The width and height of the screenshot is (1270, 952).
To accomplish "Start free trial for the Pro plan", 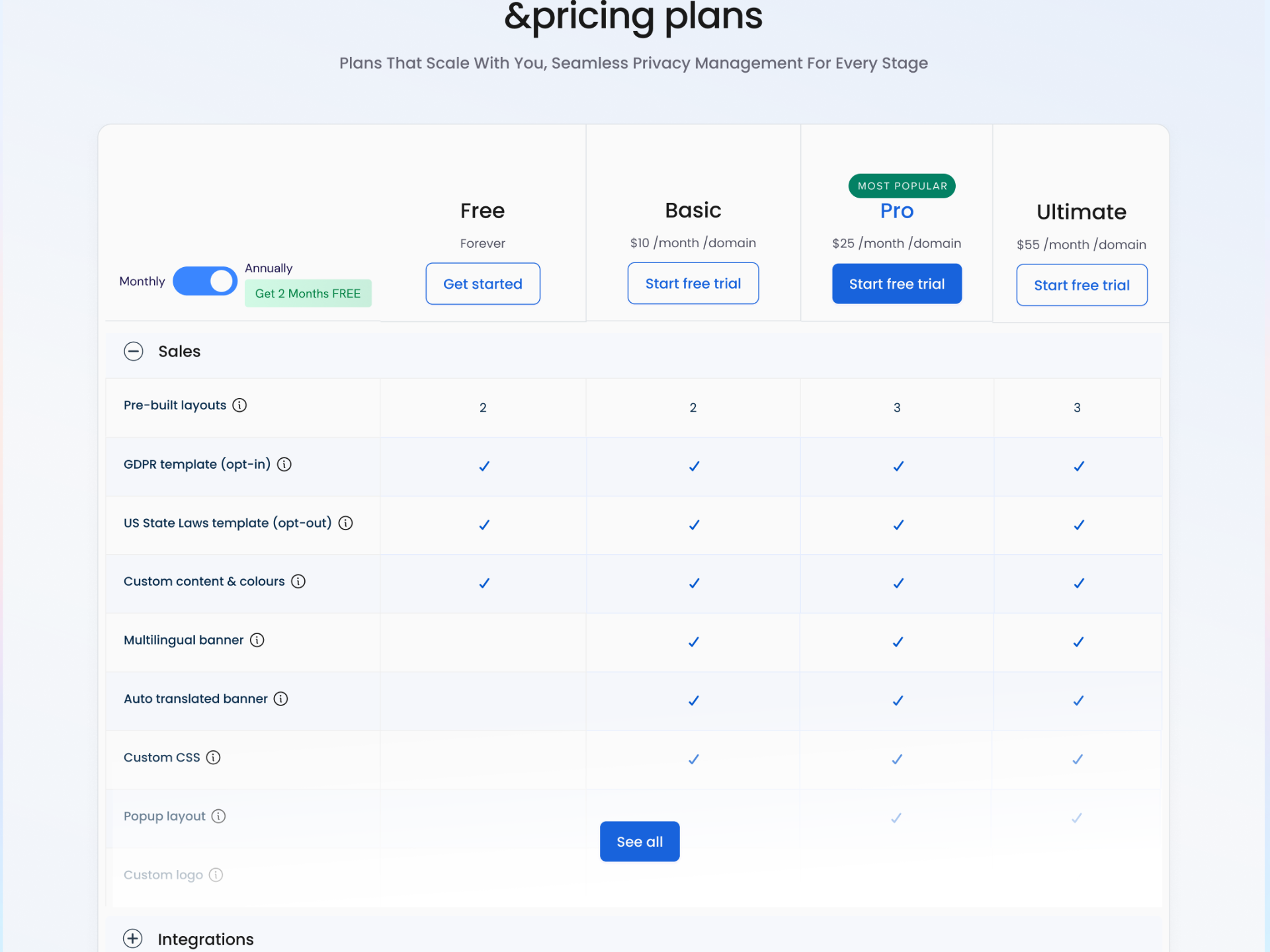I will (896, 283).
